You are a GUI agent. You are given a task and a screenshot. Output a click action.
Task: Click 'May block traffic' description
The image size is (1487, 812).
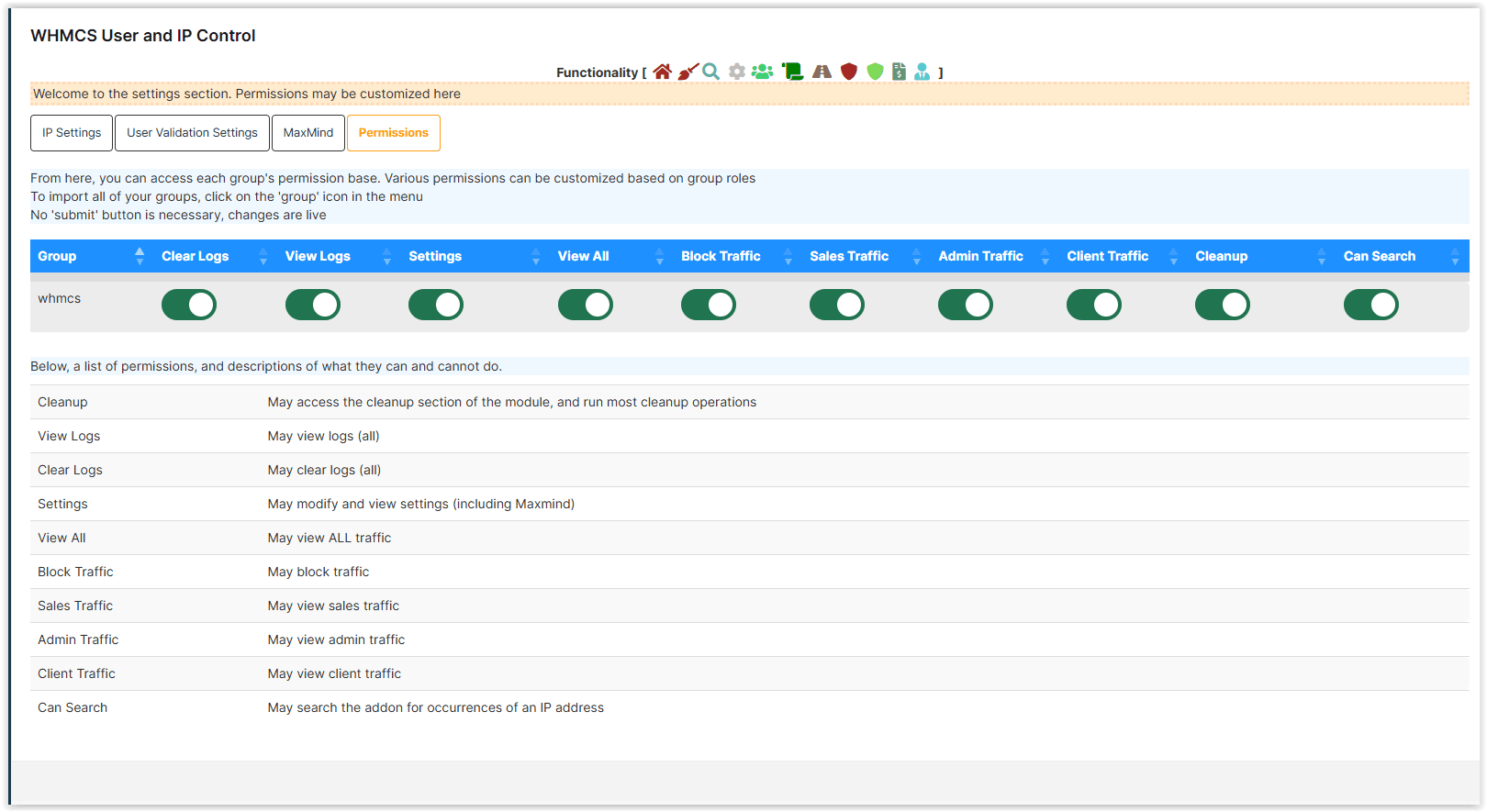[319, 572]
